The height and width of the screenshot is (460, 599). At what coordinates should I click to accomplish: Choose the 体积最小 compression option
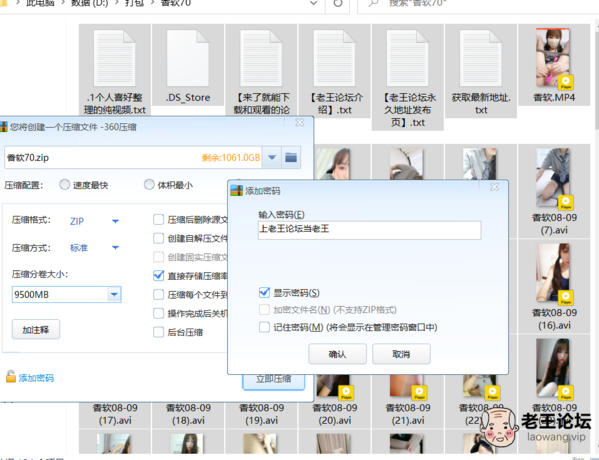149,185
